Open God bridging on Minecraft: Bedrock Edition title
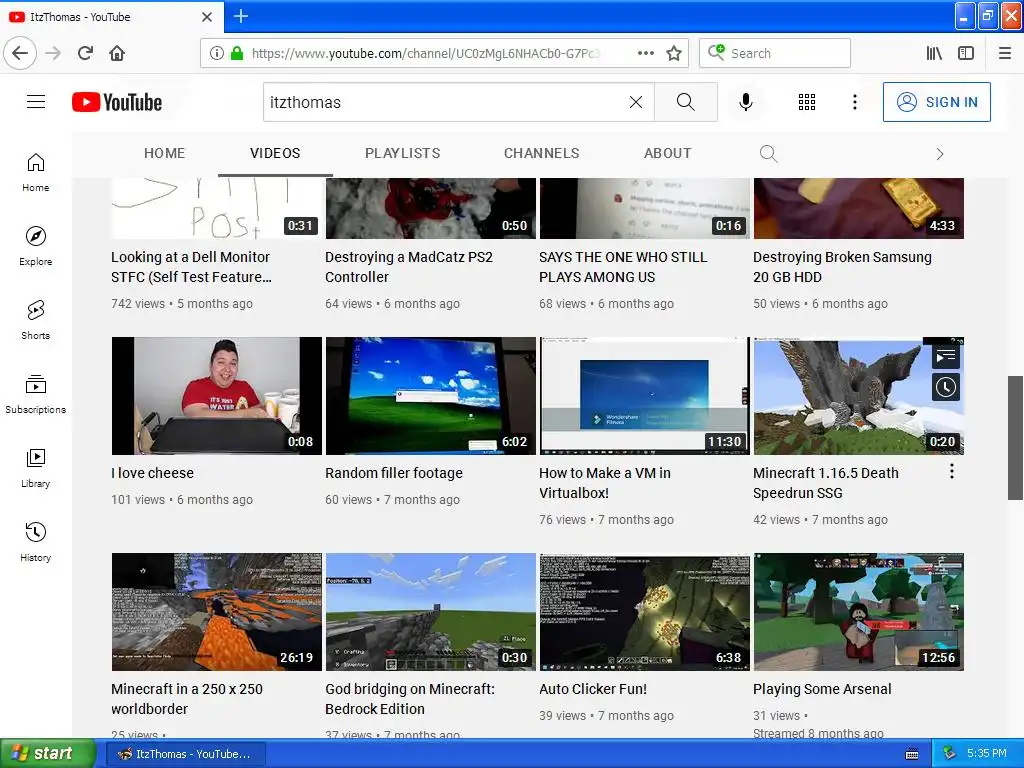This screenshot has height=768, width=1024. (x=410, y=699)
